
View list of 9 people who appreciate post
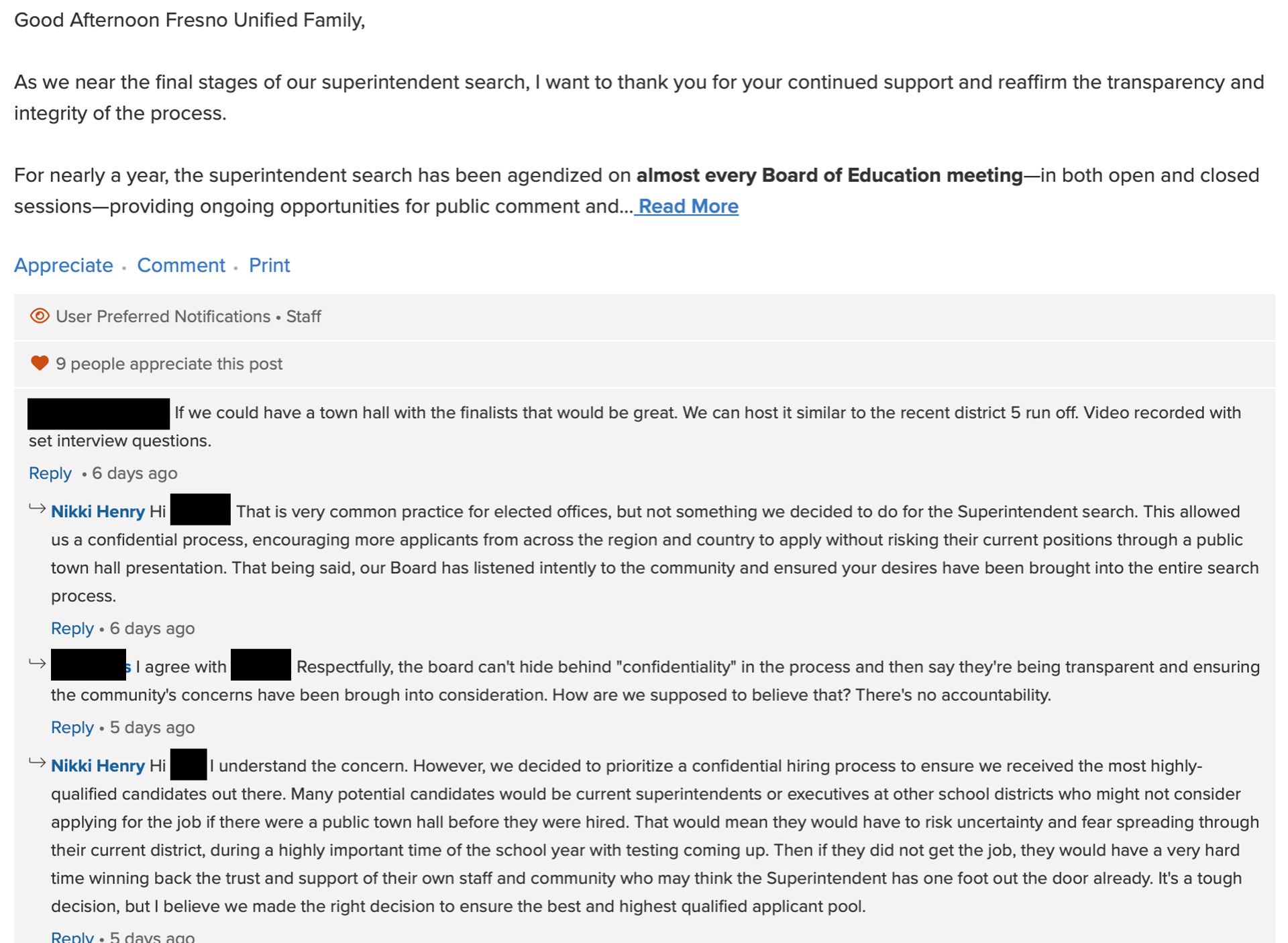coord(169,364)
